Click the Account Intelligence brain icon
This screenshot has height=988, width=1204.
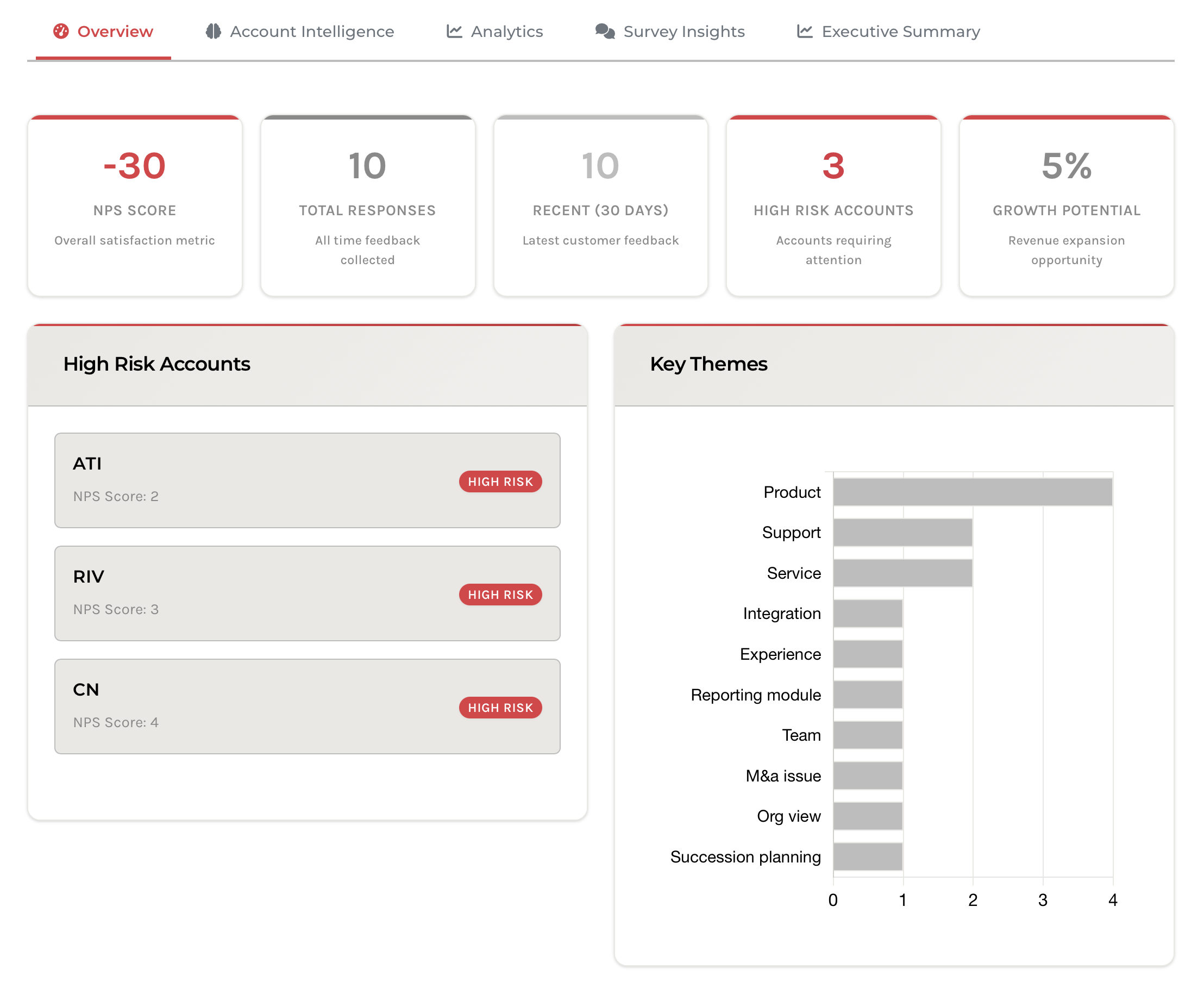[214, 32]
